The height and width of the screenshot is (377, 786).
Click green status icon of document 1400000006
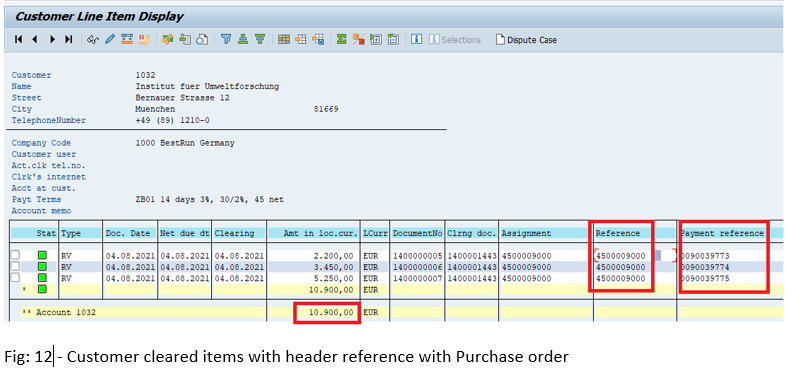point(43,266)
